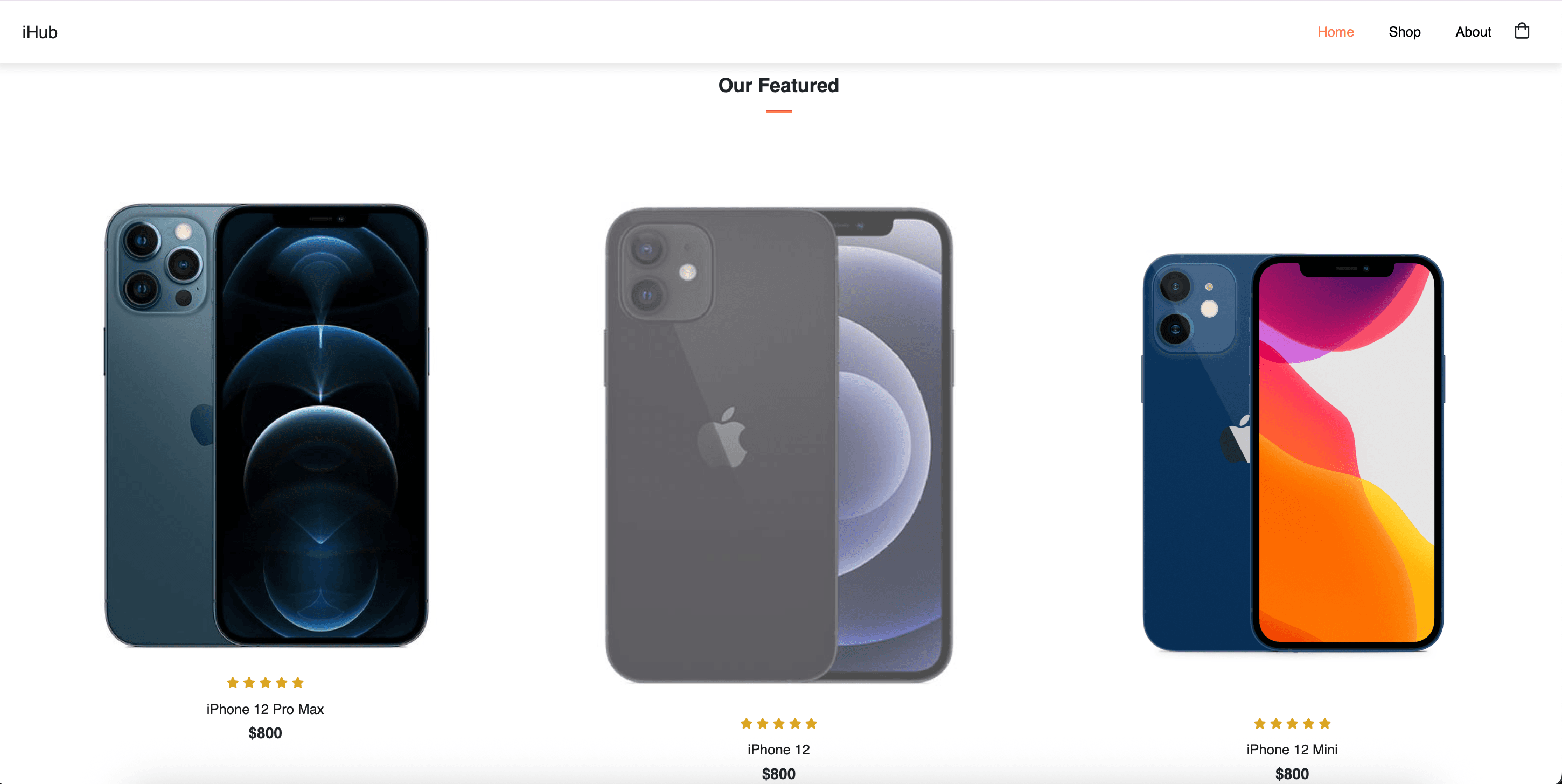The image size is (1562, 784).
Task: Select the gray iPhone 12 image
Action: pos(778,446)
